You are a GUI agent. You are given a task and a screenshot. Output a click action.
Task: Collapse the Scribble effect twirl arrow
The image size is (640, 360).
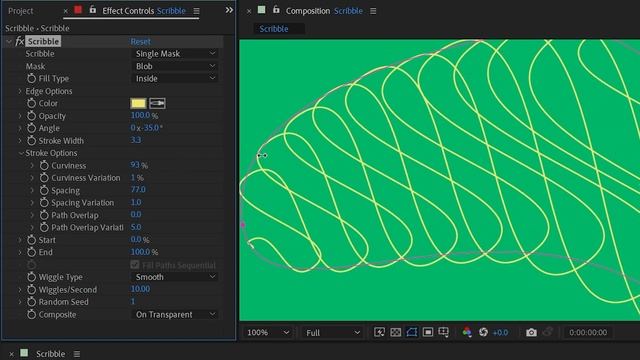9,41
